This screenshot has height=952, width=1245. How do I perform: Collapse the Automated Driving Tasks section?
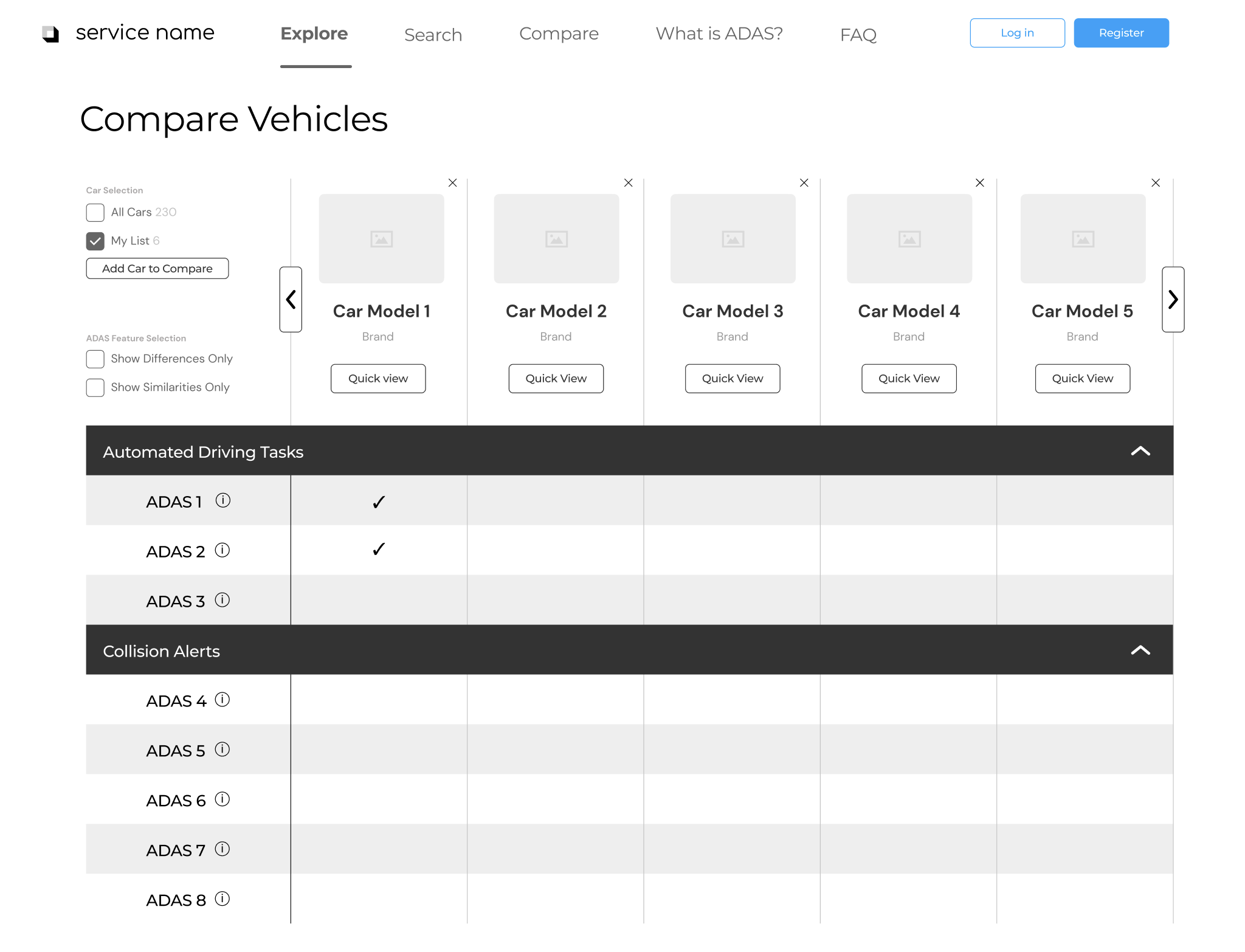(x=1140, y=451)
